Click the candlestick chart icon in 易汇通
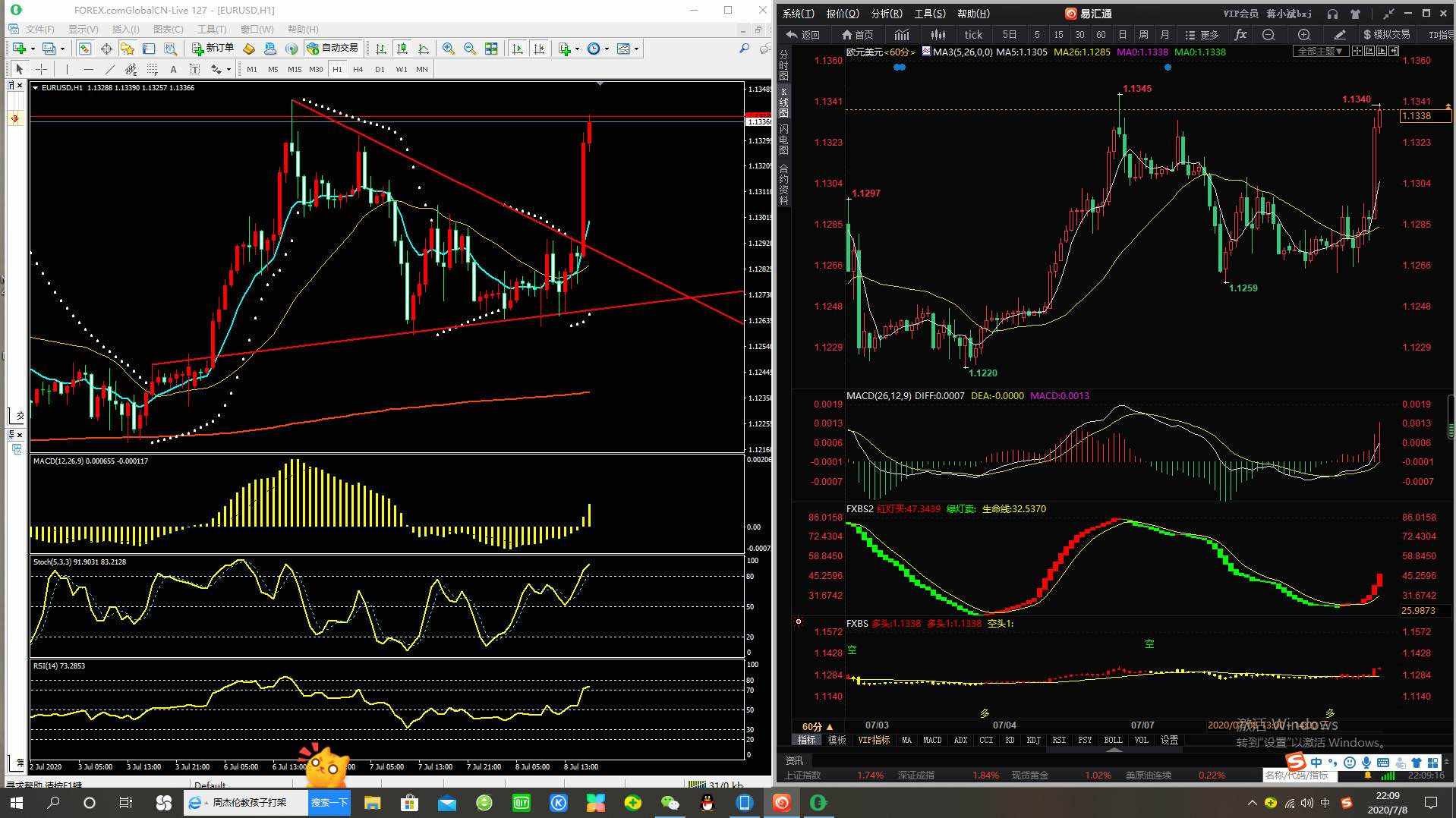The image size is (1456, 818). pyautogui.click(x=938, y=35)
